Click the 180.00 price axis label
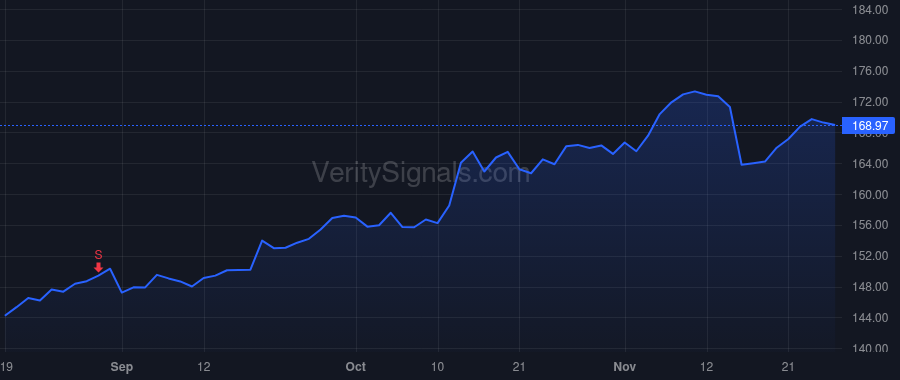900x380 pixels. [870, 40]
